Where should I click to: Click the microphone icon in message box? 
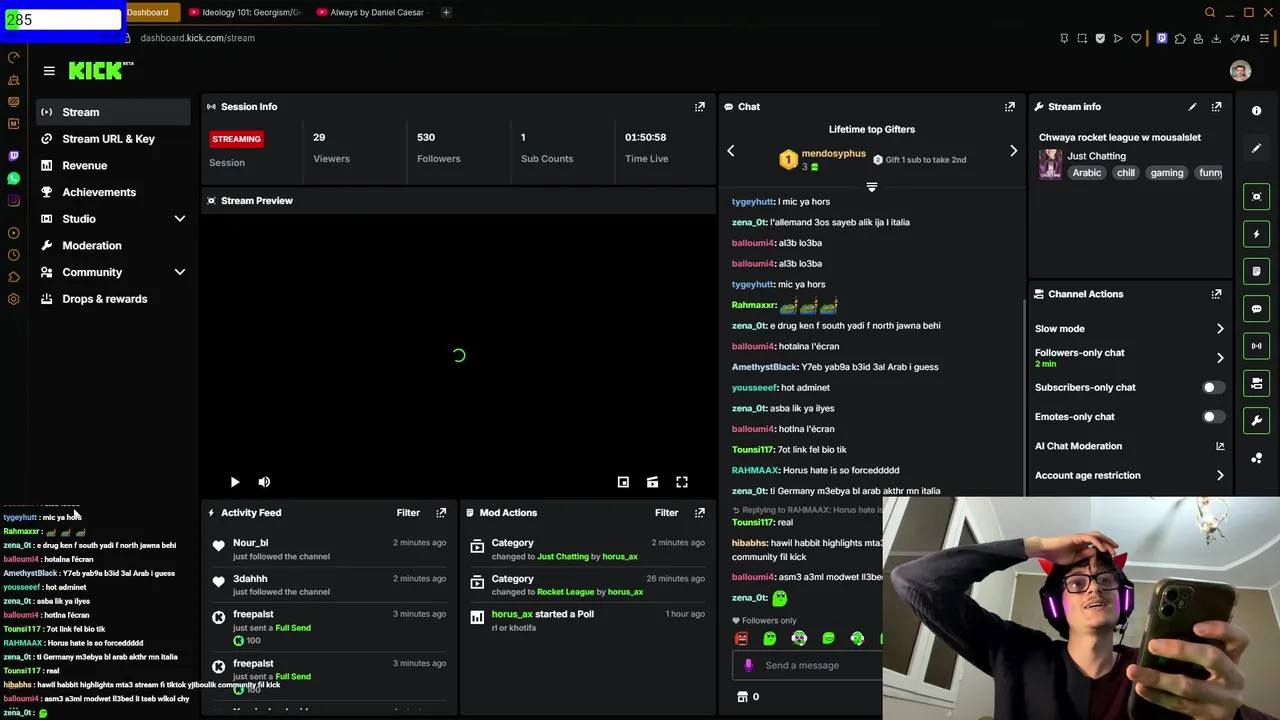click(x=748, y=665)
